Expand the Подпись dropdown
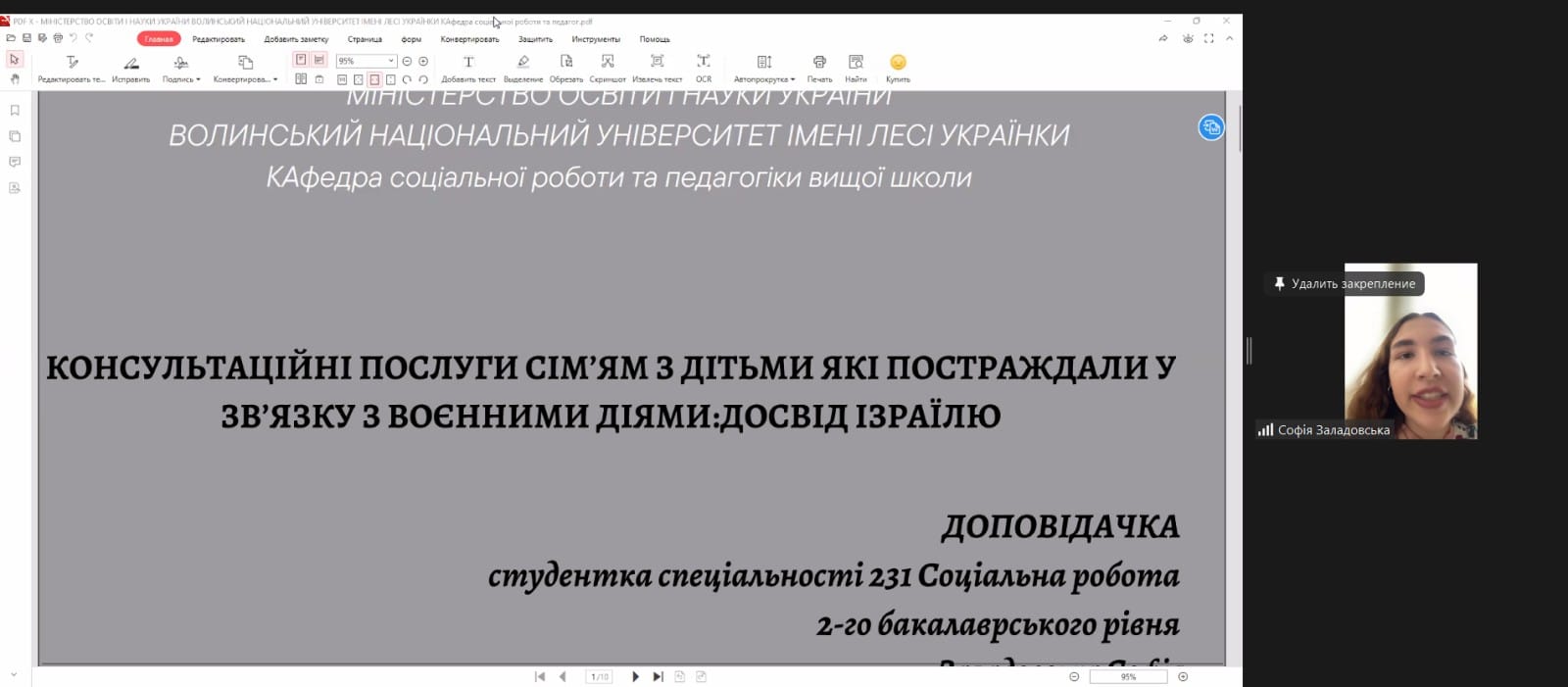This screenshot has width=1568, height=687. 198,79
